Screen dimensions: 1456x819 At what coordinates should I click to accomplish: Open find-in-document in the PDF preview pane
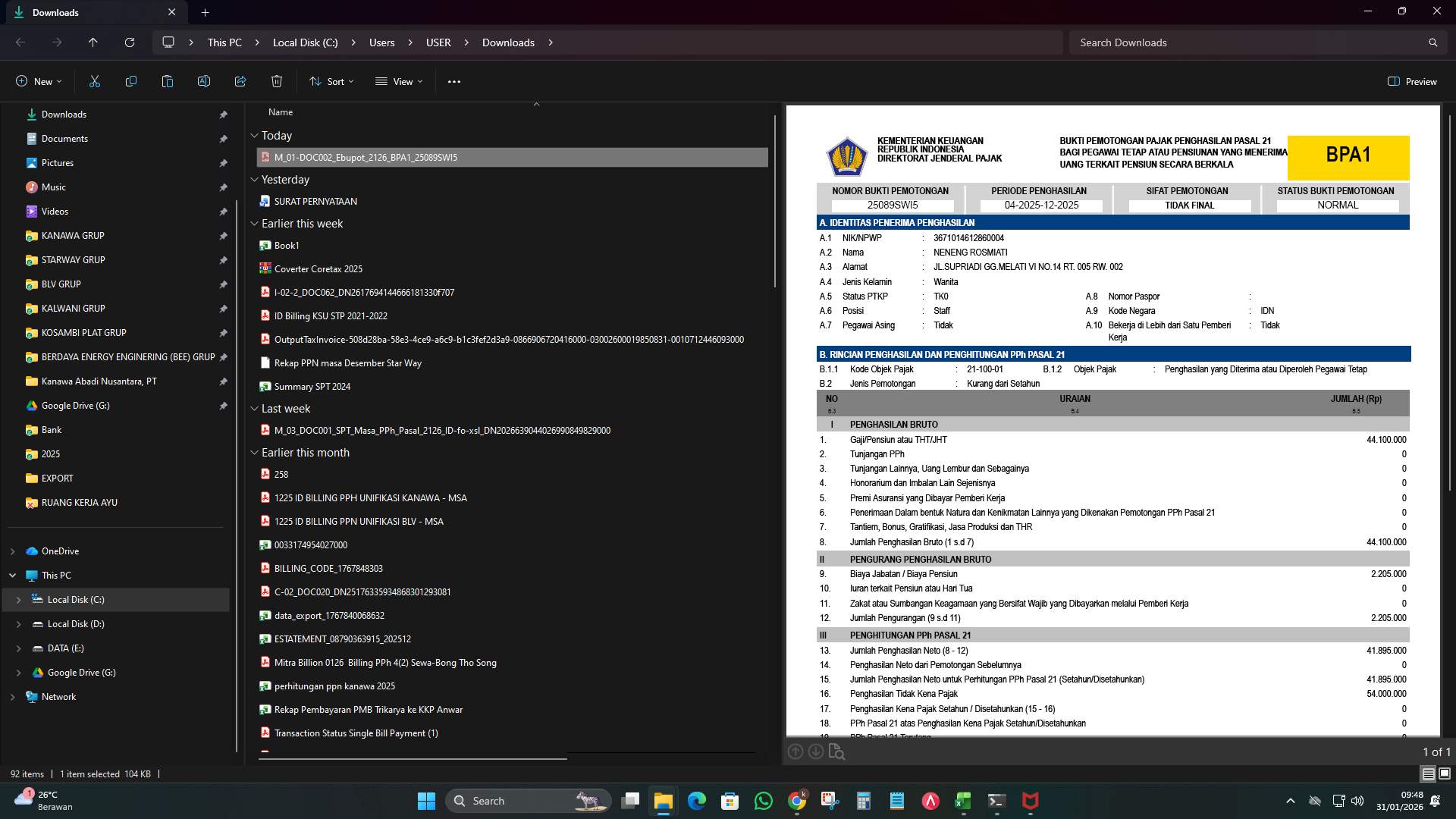coord(837,752)
